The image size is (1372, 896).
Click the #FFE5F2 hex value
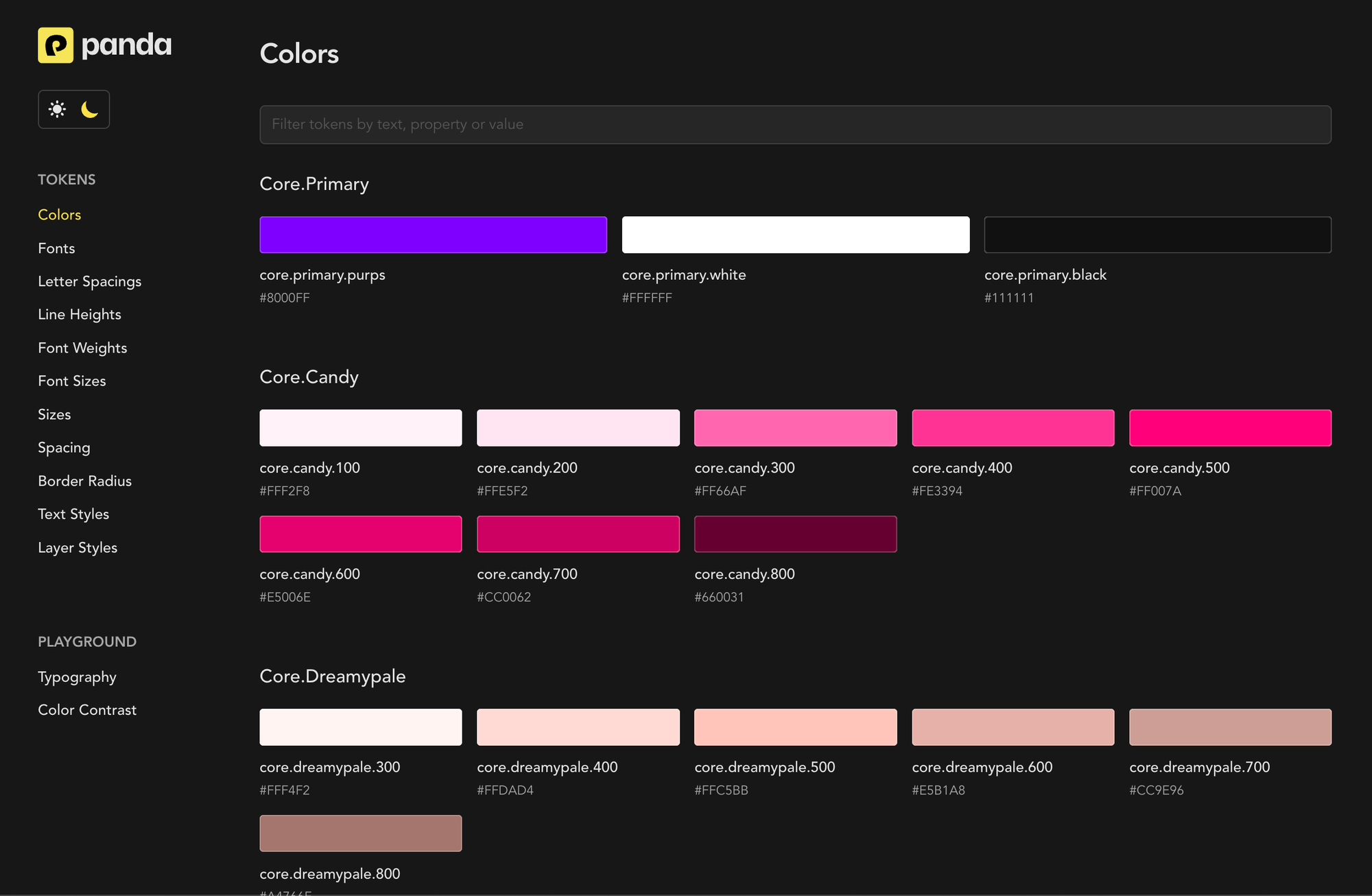(502, 491)
